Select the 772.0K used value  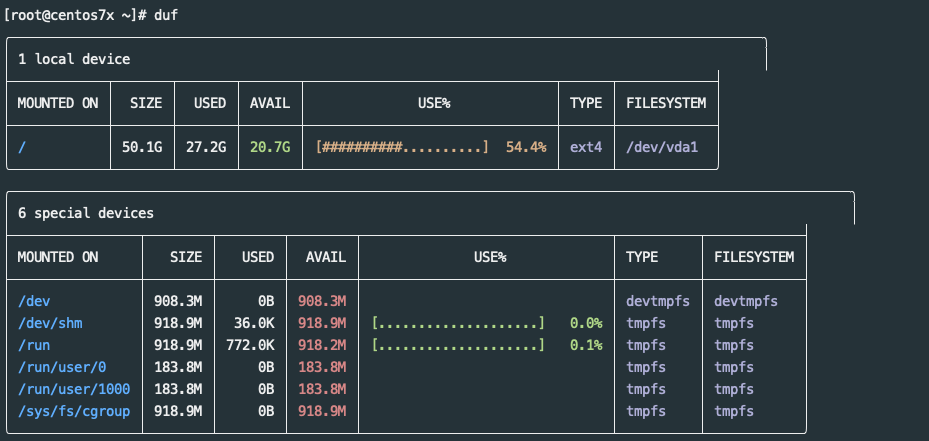(x=250, y=345)
